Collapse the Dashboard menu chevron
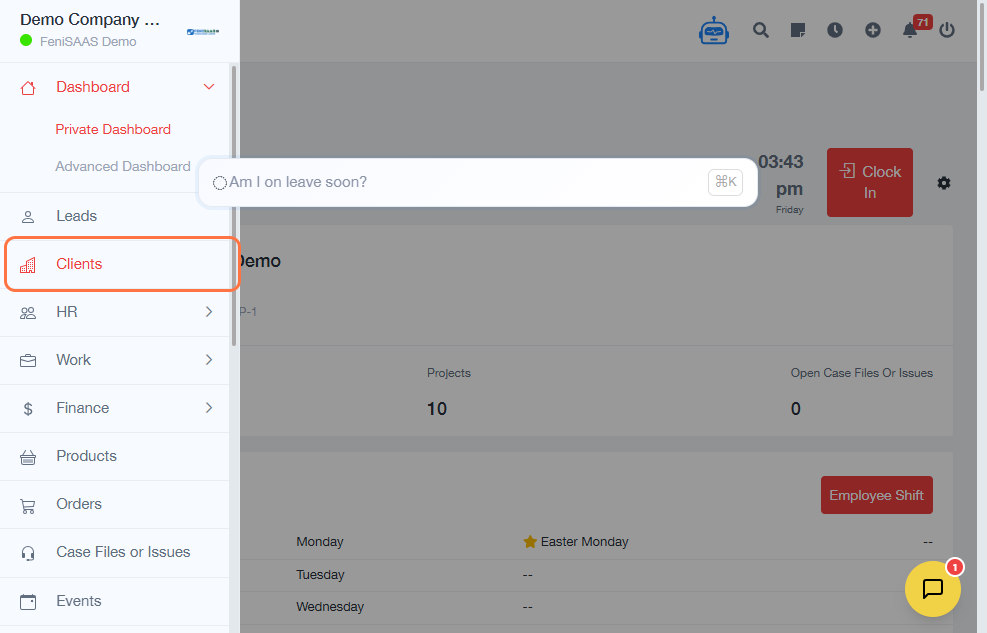This screenshot has width=987, height=633. click(x=209, y=87)
